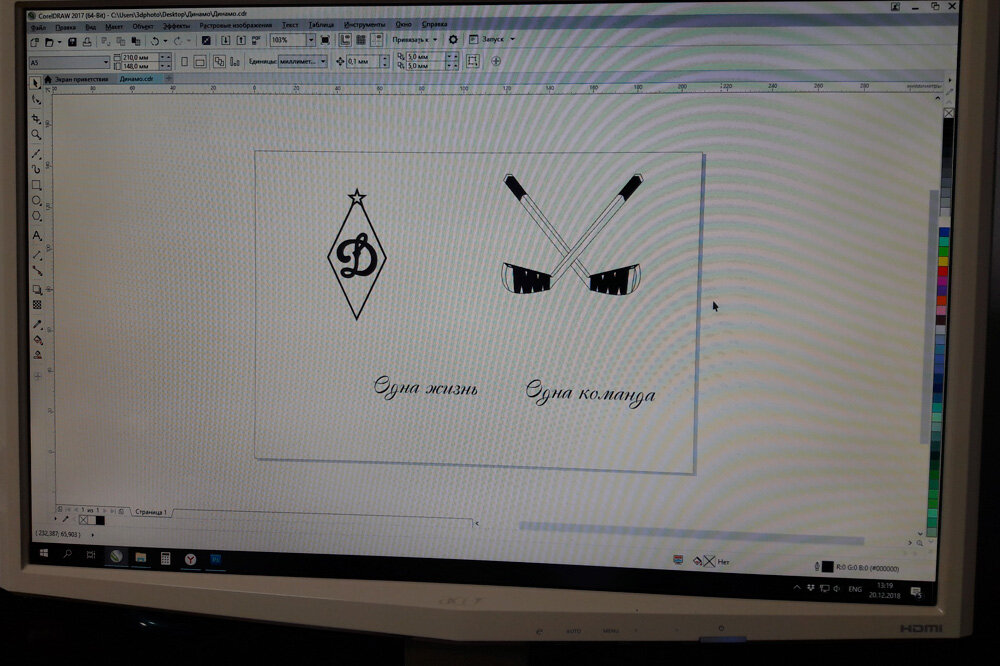The image size is (1000, 666).
Task: Click the Quick customize plus button
Action: click(x=496, y=61)
